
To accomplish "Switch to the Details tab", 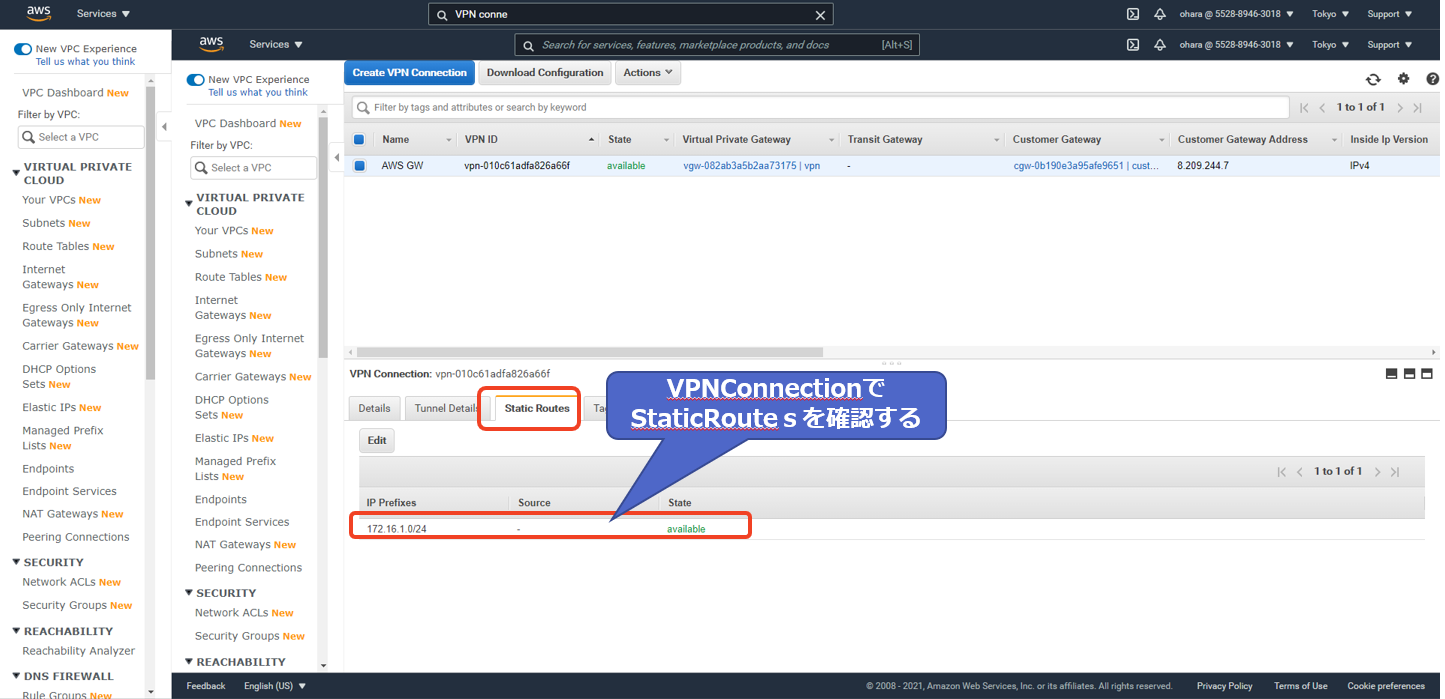I will pos(374,408).
